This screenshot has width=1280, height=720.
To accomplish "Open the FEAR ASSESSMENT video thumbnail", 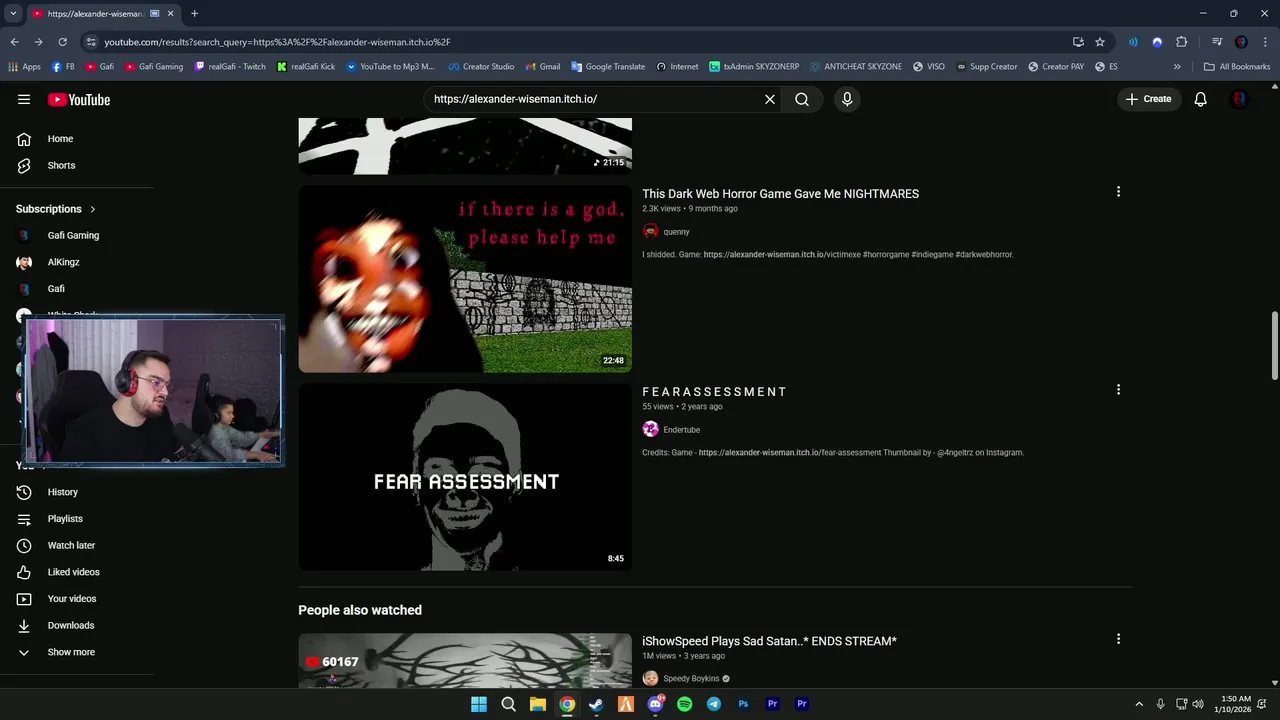I will tap(465, 477).
